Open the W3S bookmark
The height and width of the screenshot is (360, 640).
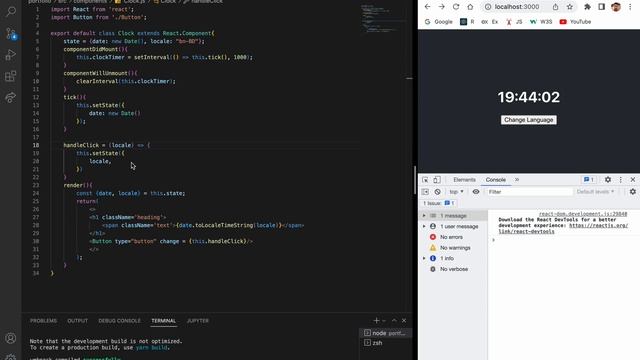point(541,22)
